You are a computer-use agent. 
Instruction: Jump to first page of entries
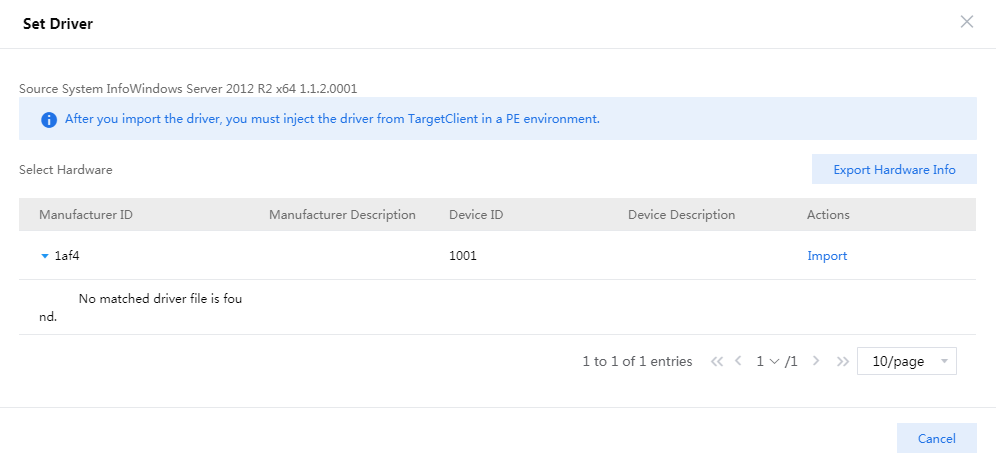716,361
